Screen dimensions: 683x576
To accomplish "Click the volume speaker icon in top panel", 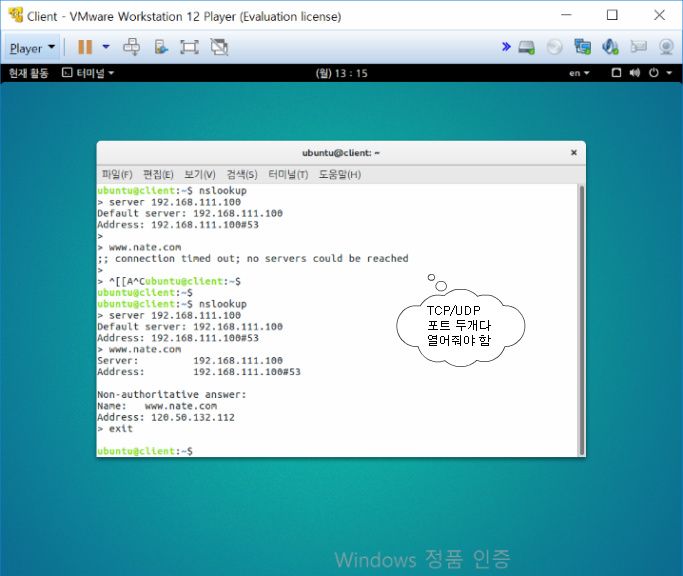I will click(x=635, y=73).
